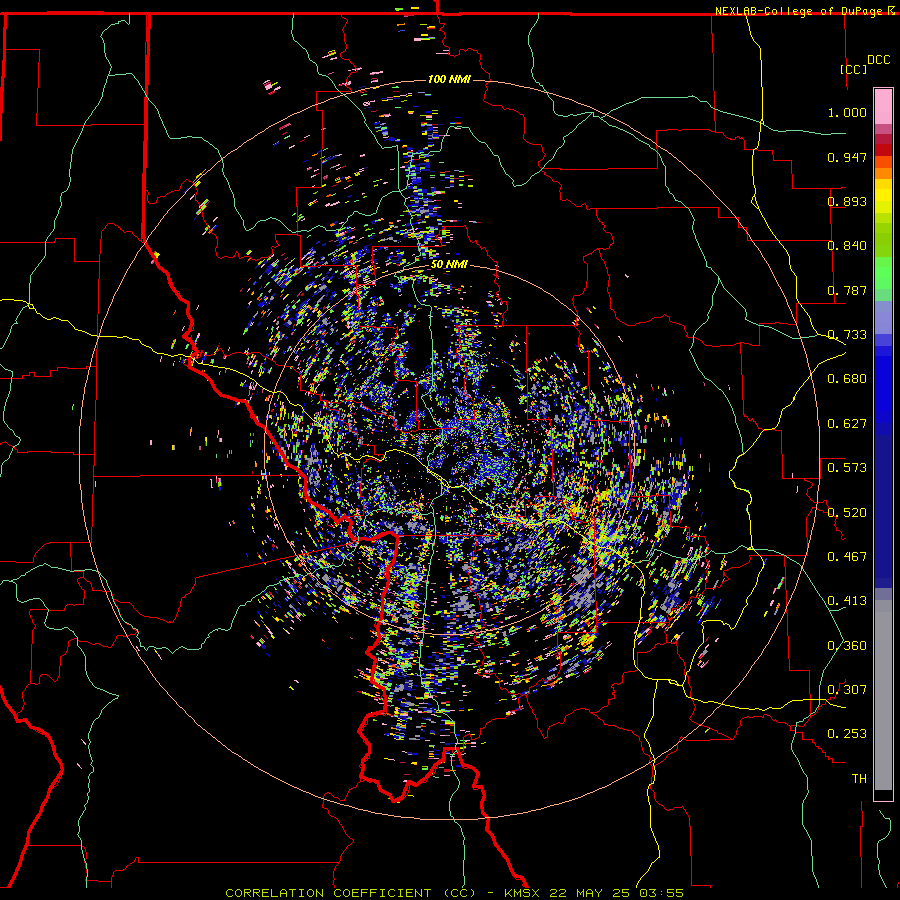This screenshot has height=900, width=900.
Task: Select the 0.947 legend value
Action: click(847, 157)
